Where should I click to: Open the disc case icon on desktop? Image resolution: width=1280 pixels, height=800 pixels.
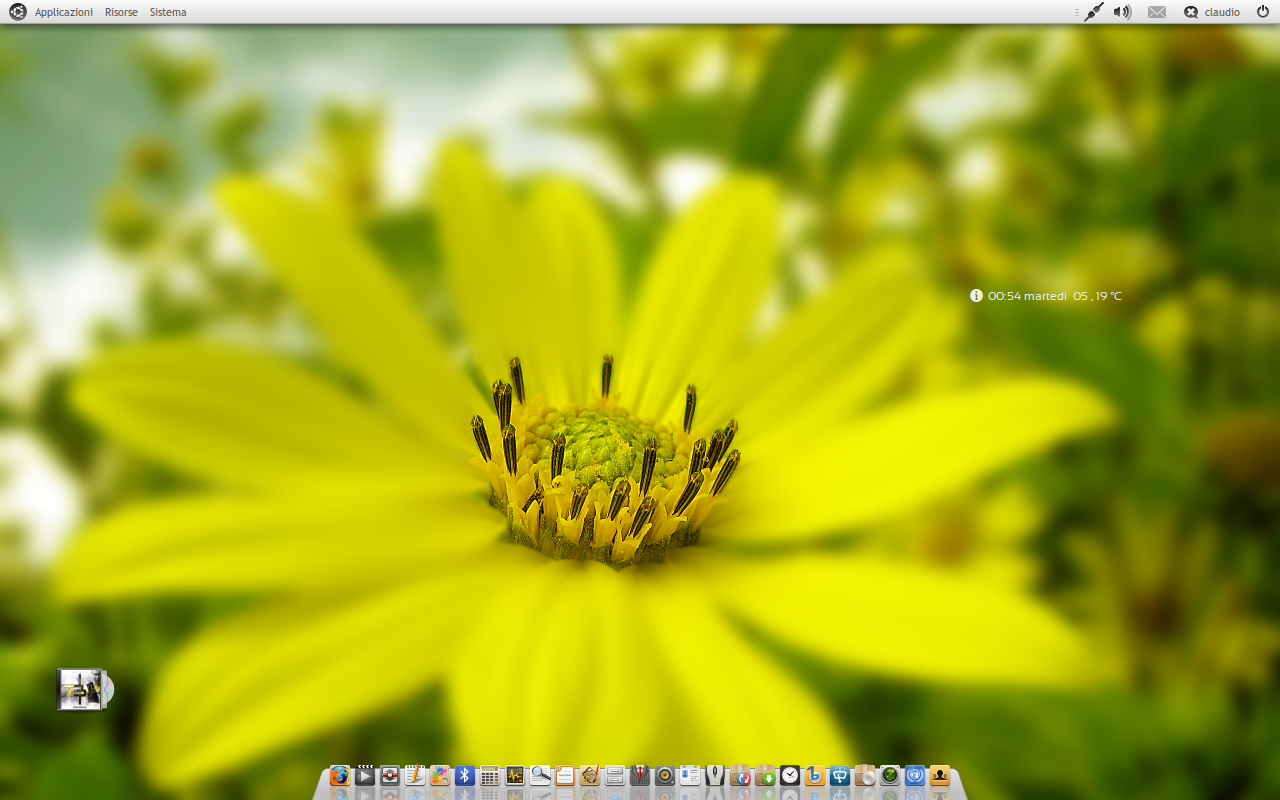point(85,690)
